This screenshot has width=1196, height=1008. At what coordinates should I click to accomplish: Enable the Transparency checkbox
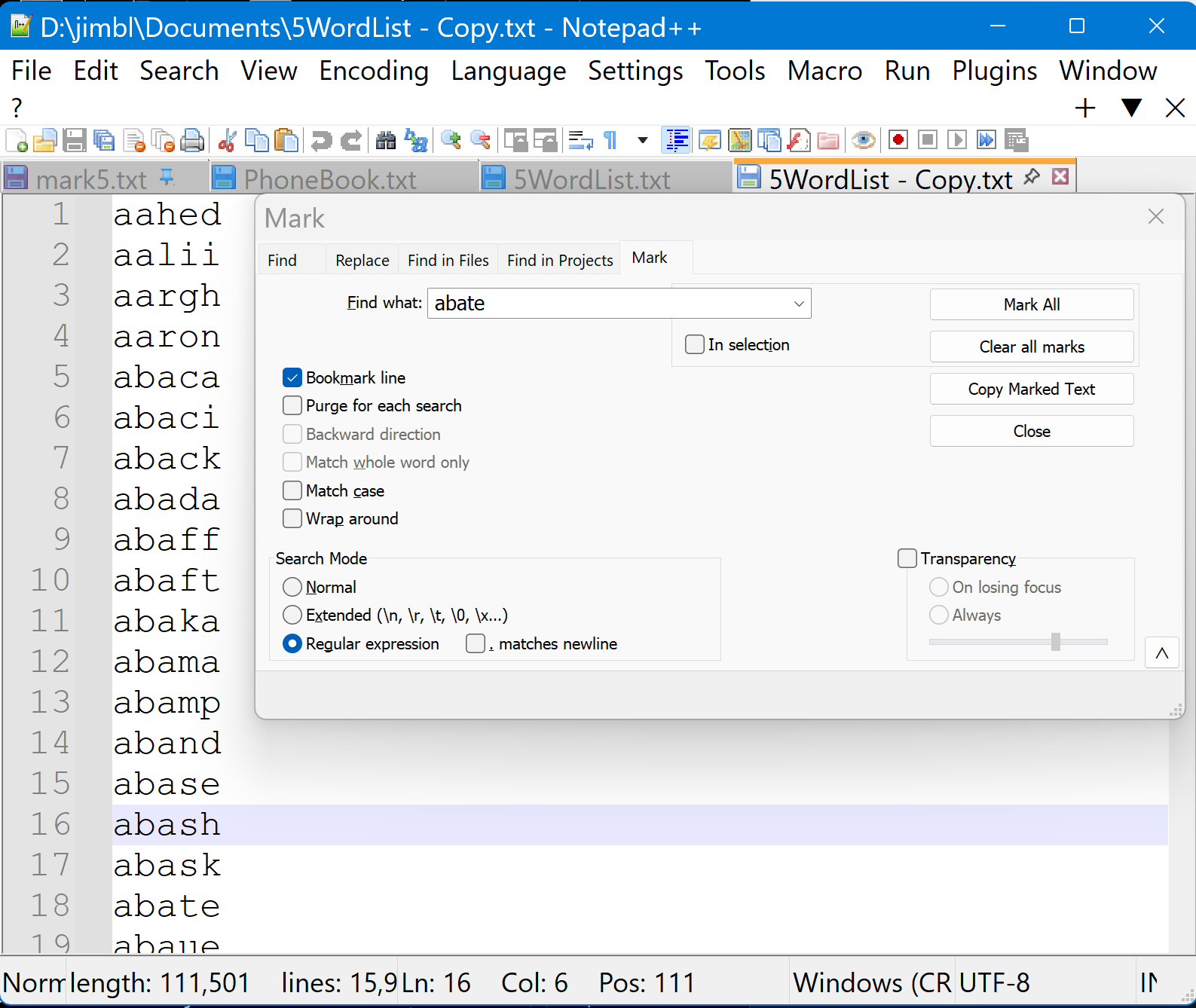point(907,558)
